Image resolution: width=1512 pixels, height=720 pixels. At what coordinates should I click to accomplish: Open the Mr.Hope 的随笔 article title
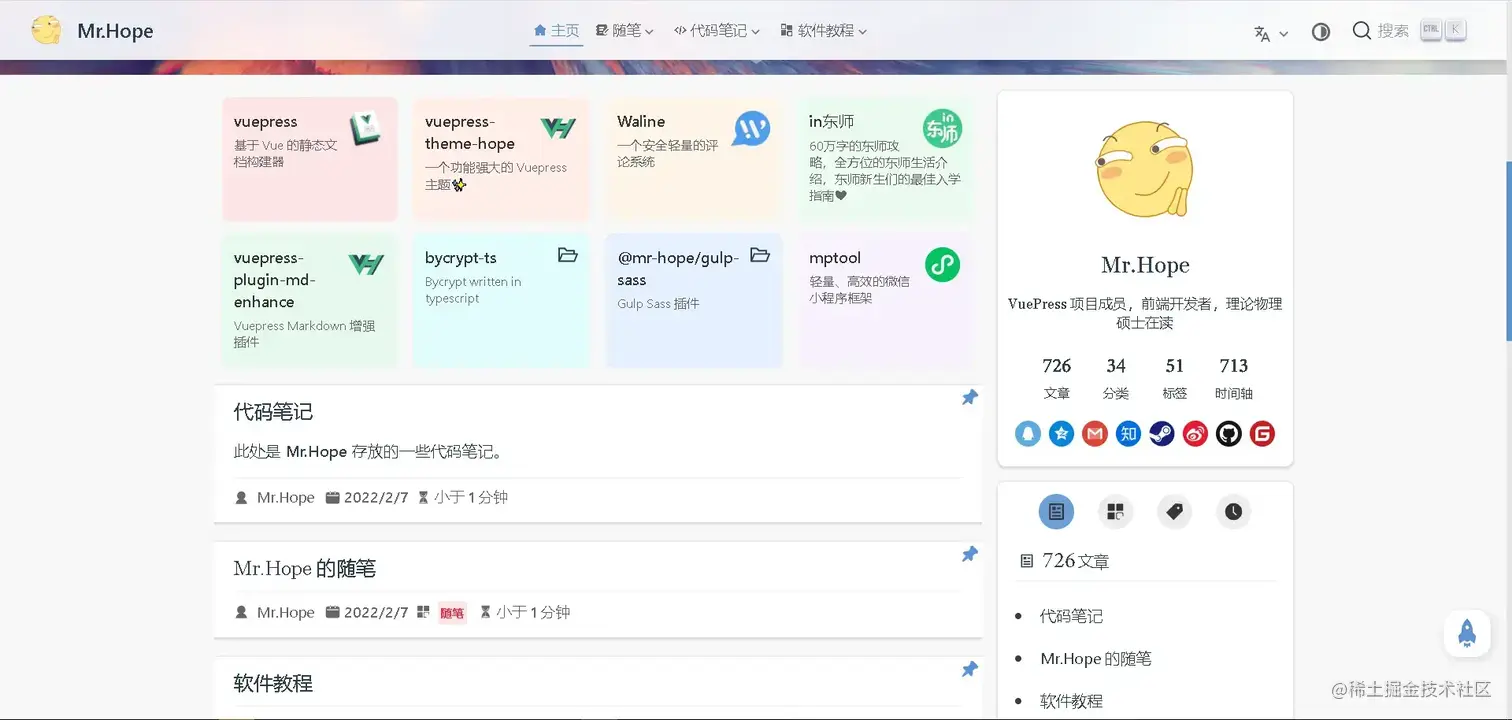coord(305,569)
